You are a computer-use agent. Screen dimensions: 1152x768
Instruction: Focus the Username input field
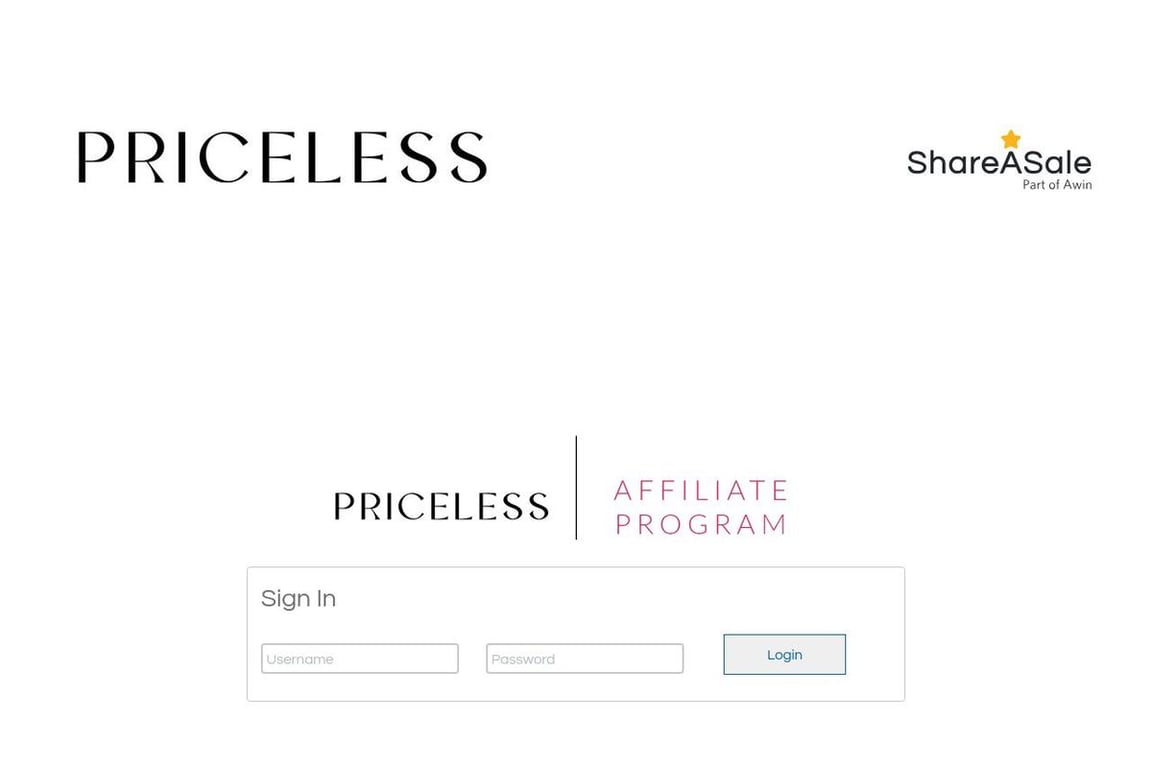360,658
